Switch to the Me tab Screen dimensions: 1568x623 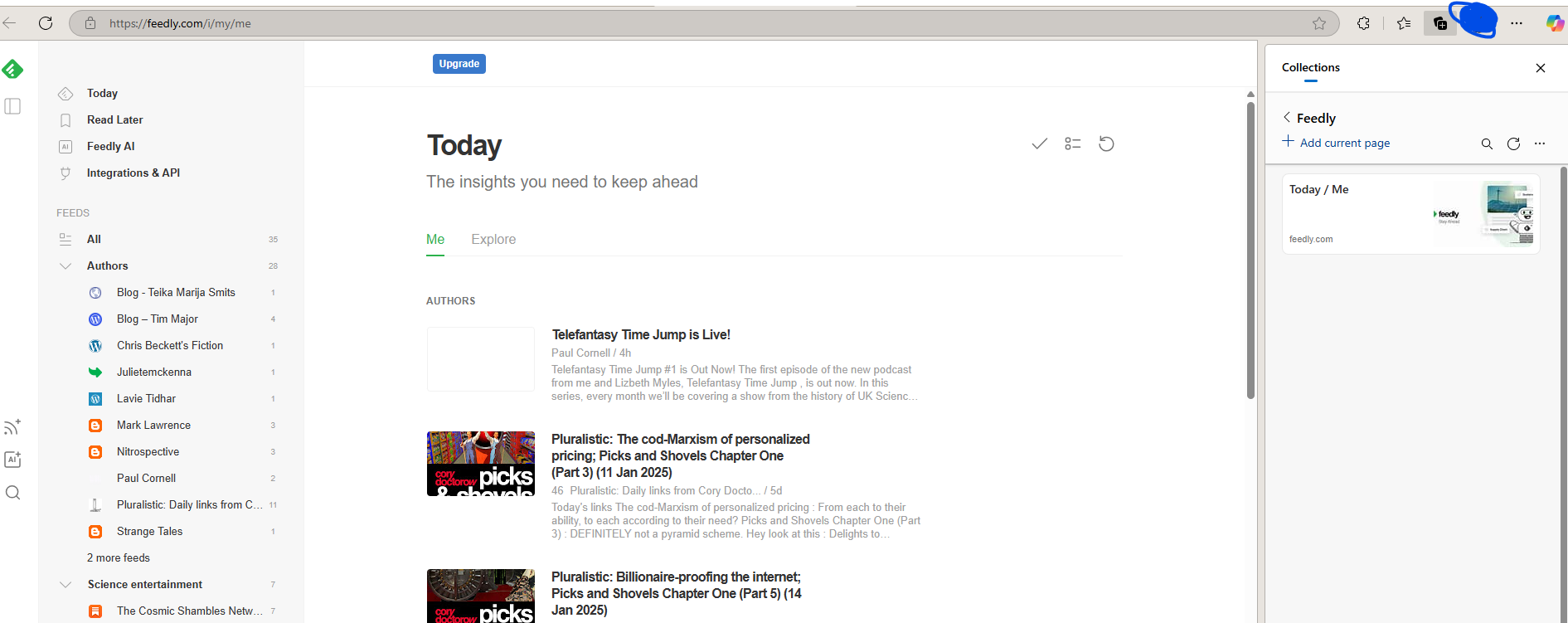pos(435,240)
